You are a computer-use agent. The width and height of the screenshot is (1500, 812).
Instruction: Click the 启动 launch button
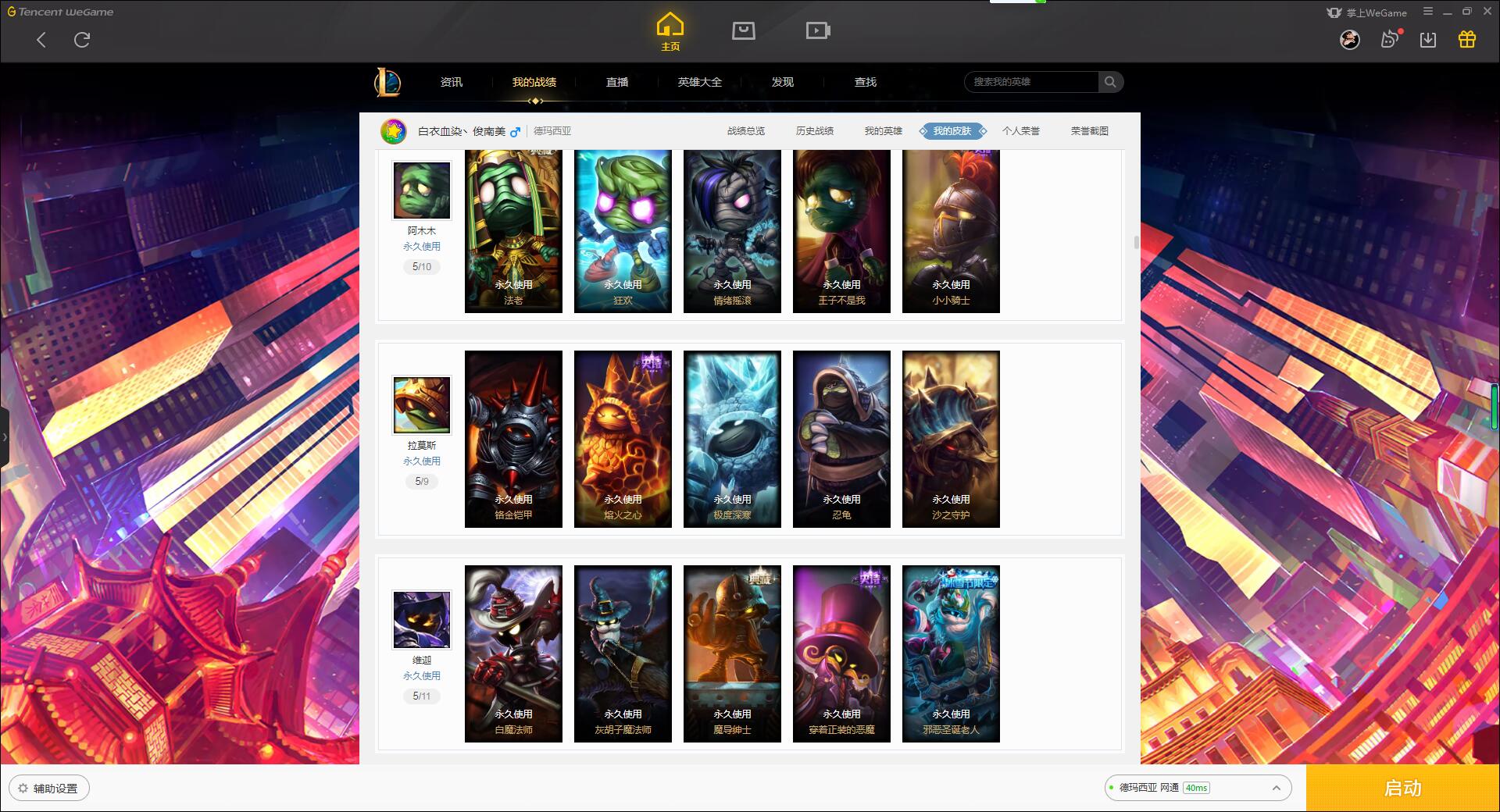(1402, 788)
